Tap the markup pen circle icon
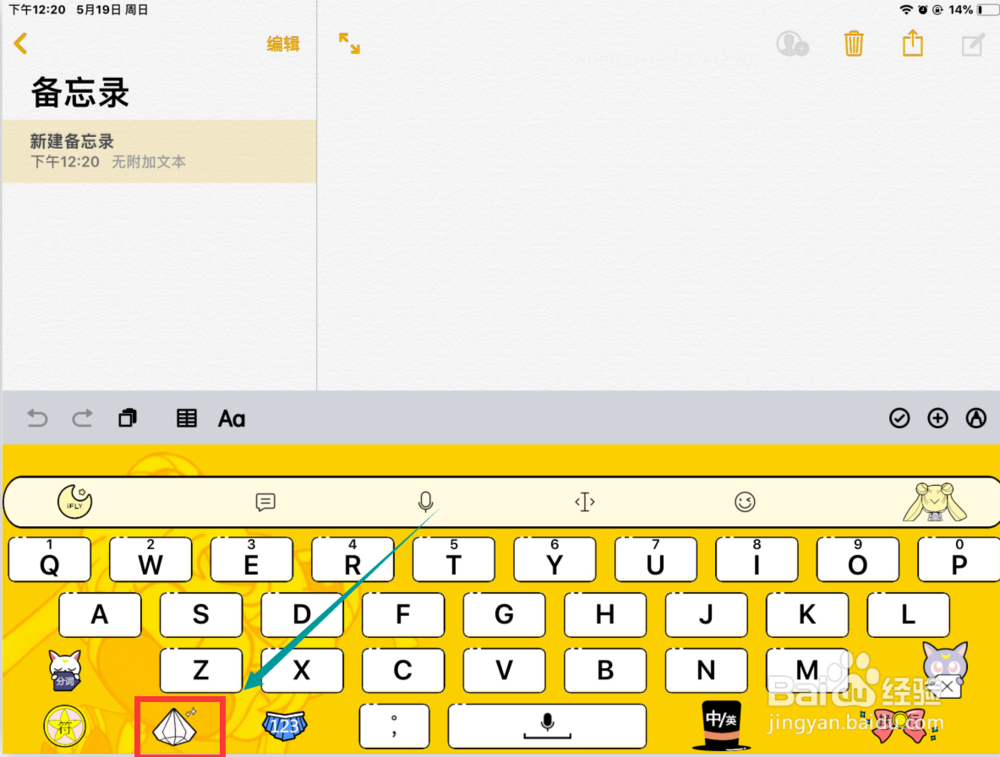The image size is (1000, 757). point(976,418)
